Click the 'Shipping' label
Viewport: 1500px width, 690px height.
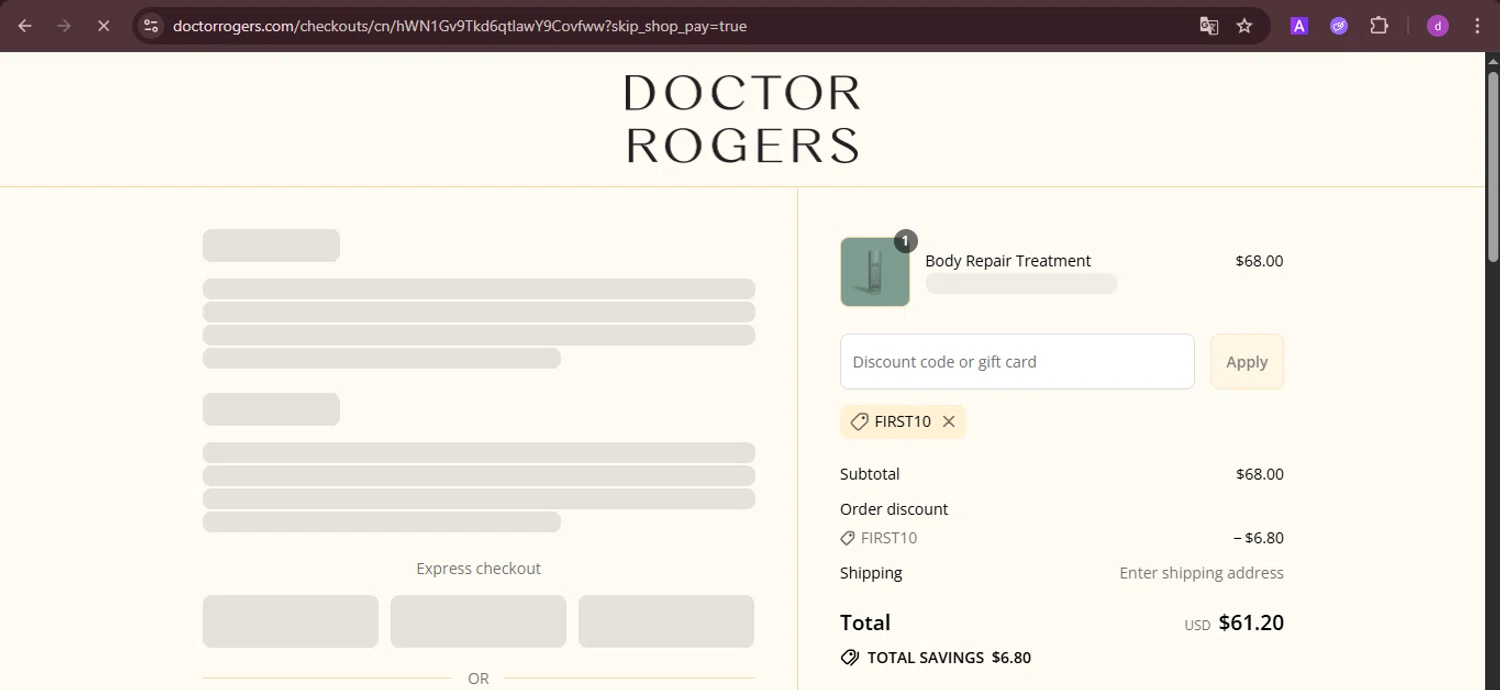click(x=871, y=573)
